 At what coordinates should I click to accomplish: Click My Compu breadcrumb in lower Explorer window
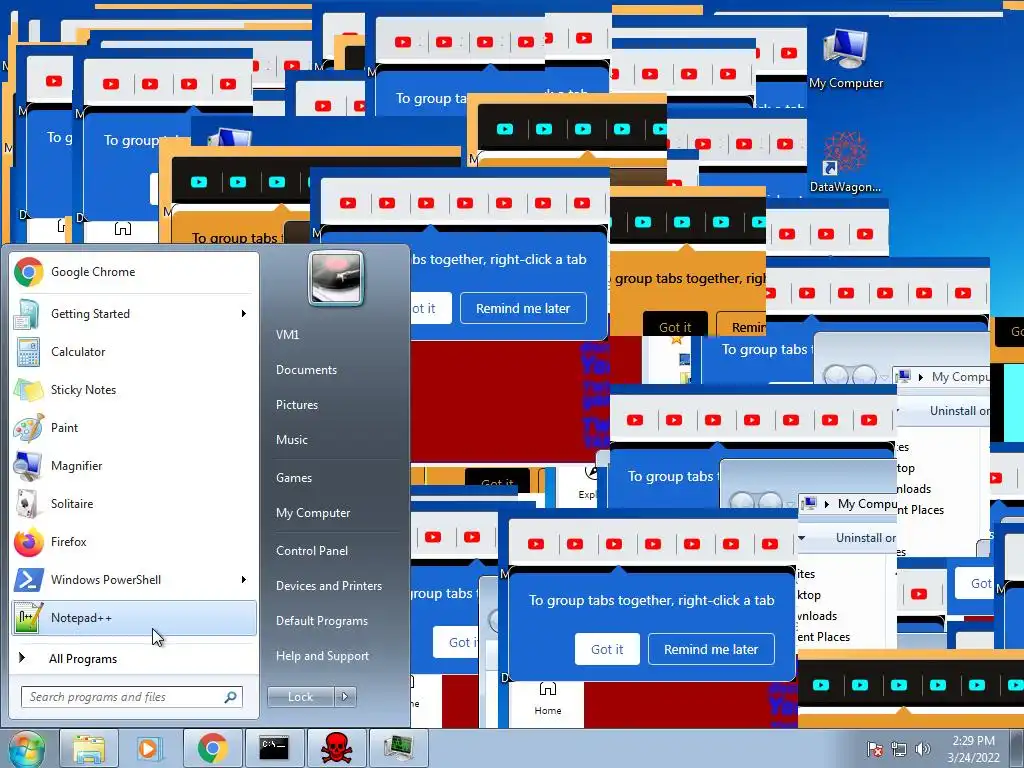point(867,504)
